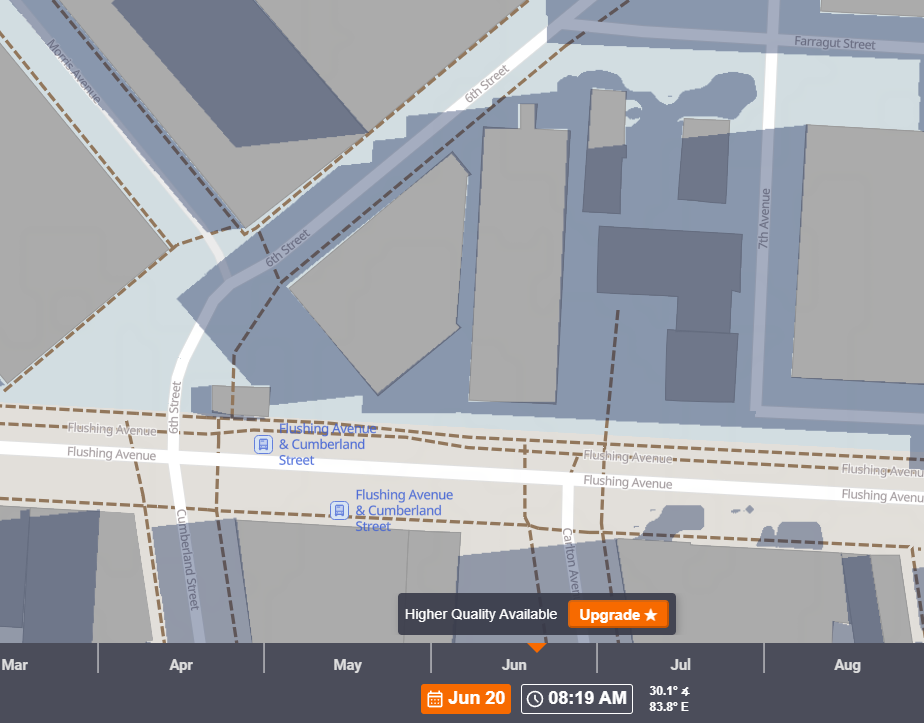Click the Farragut Street label on the map
The image size is (924, 723).
point(834,44)
